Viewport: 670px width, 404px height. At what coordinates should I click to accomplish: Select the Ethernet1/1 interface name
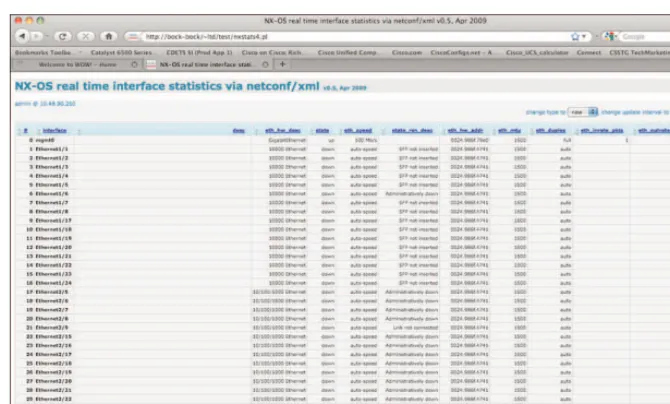click(52, 149)
